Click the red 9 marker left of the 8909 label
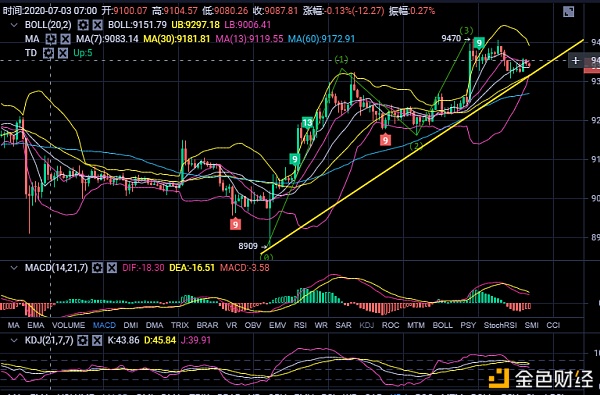 coord(235,224)
